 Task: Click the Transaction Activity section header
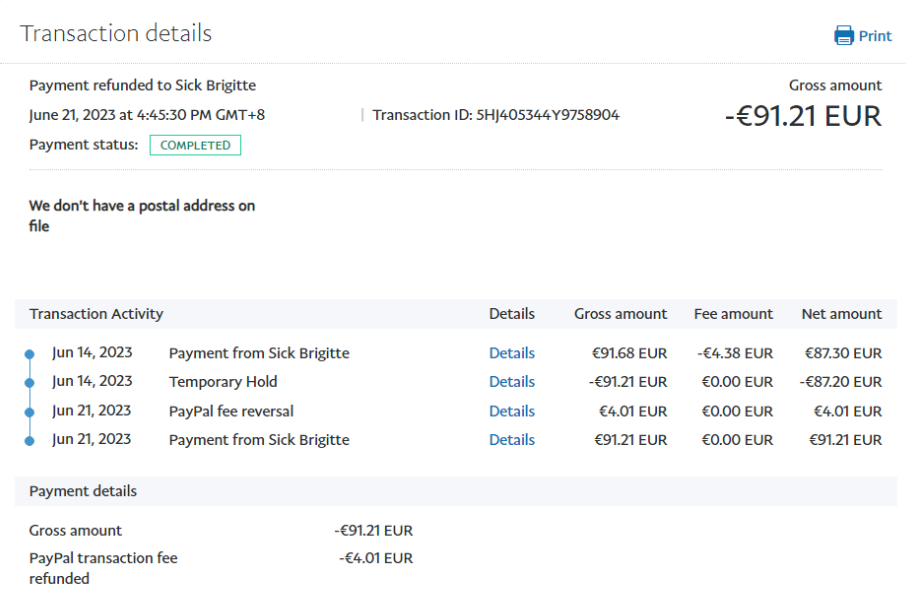[x=96, y=314]
